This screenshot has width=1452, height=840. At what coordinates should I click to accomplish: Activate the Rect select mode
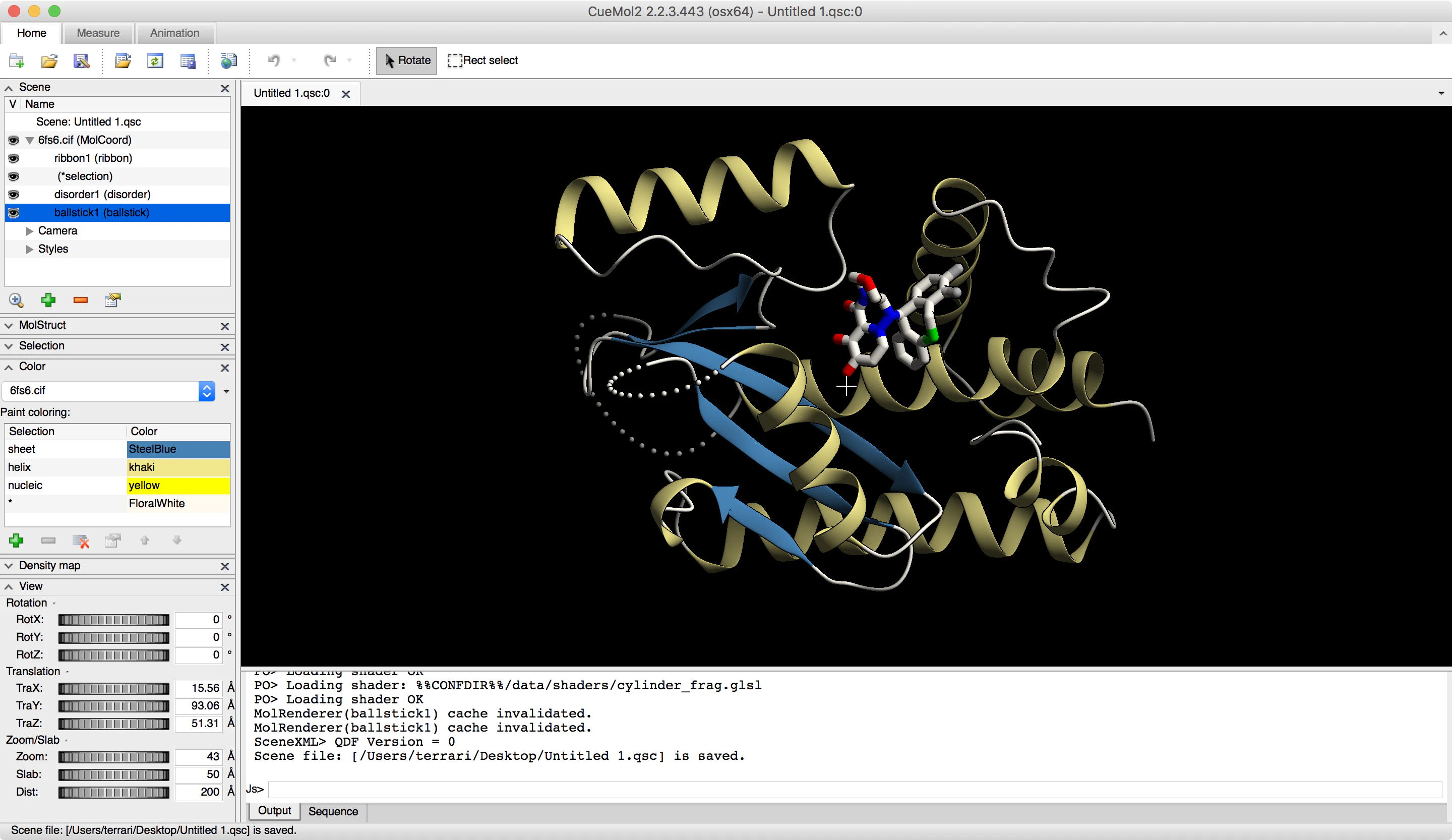[483, 61]
